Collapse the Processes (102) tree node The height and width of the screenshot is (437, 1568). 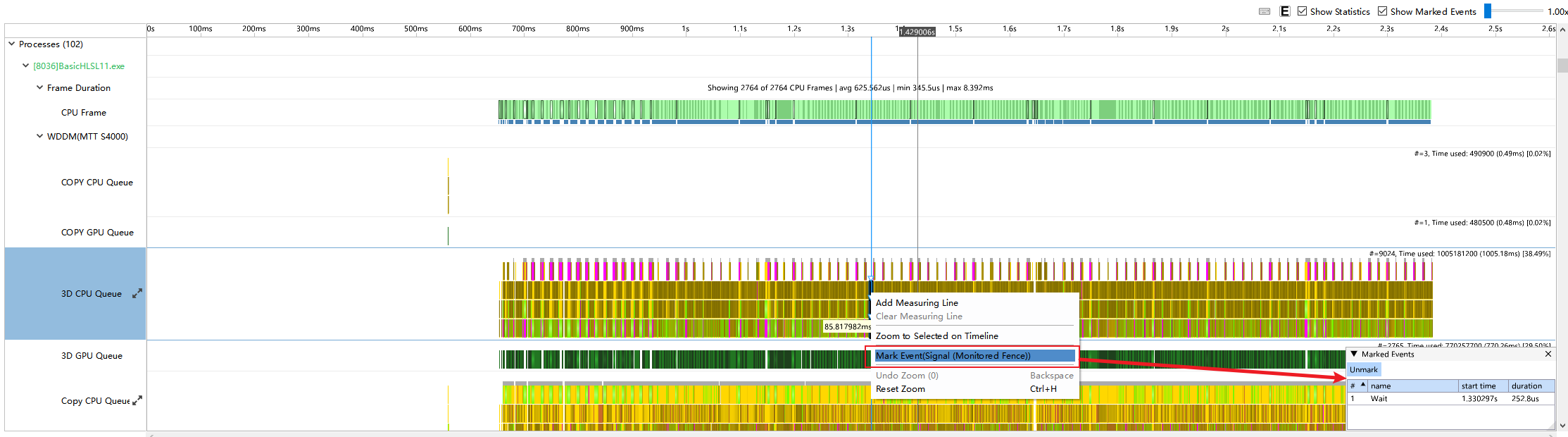pos(11,44)
